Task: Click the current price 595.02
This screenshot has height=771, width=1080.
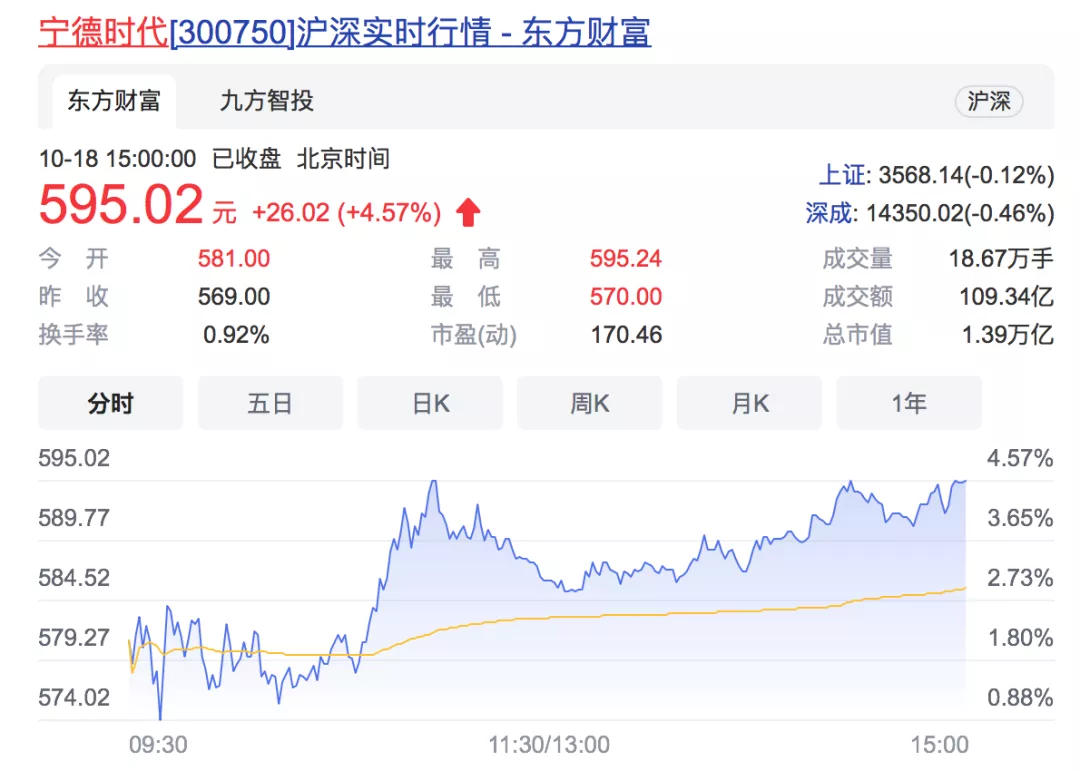Action: point(121,205)
